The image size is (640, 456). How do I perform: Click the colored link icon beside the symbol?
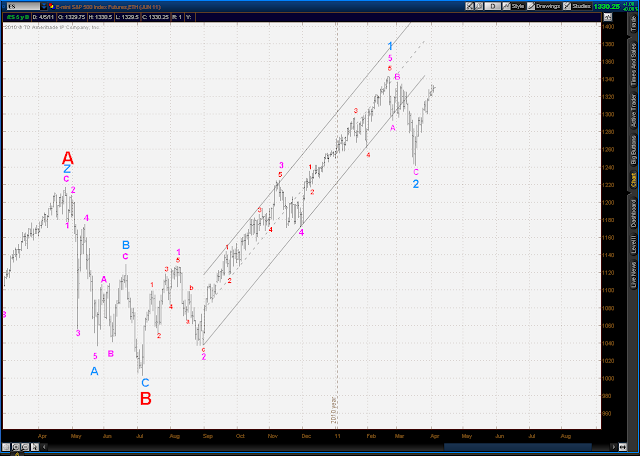[x=51, y=7]
